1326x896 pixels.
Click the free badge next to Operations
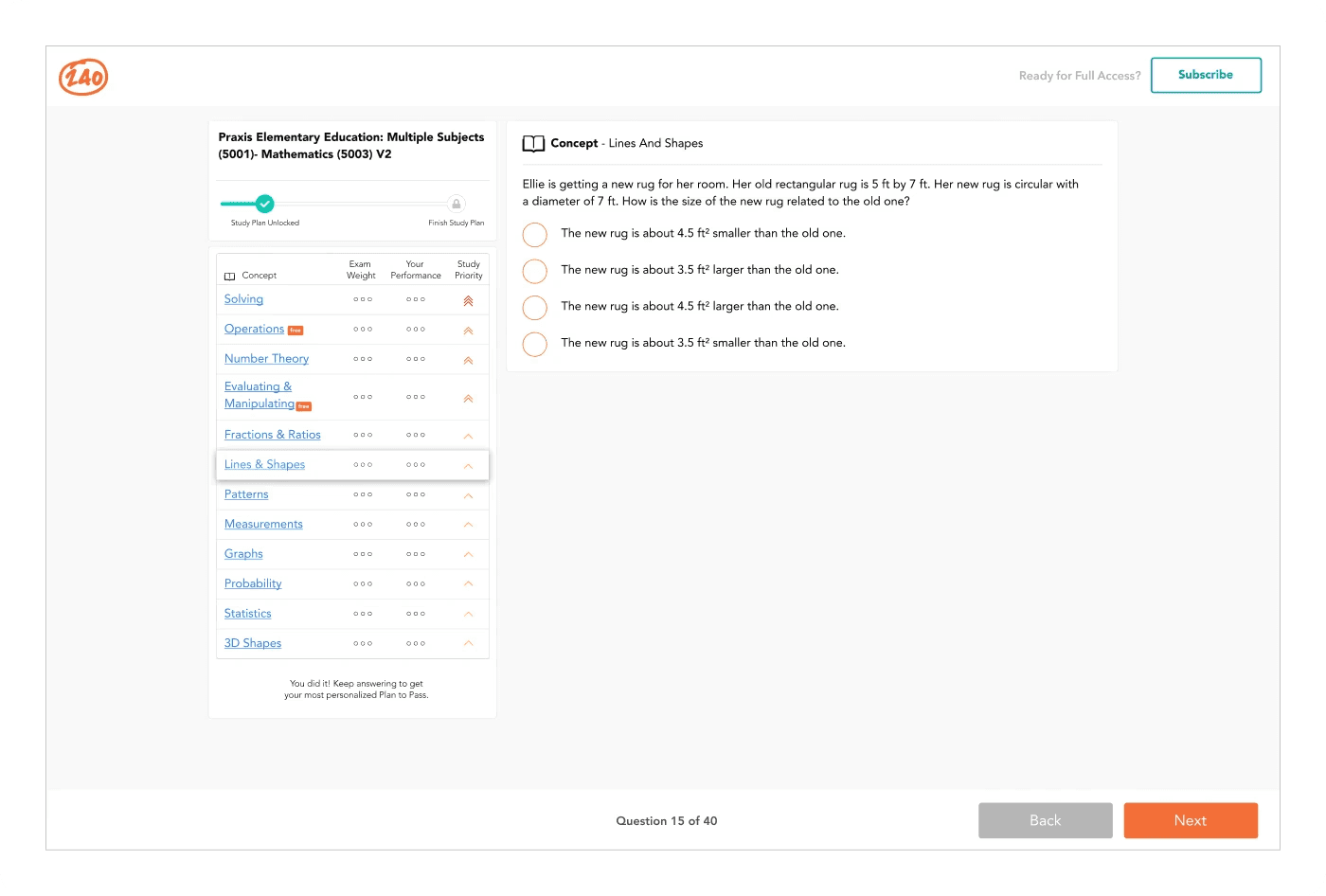click(296, 331)
